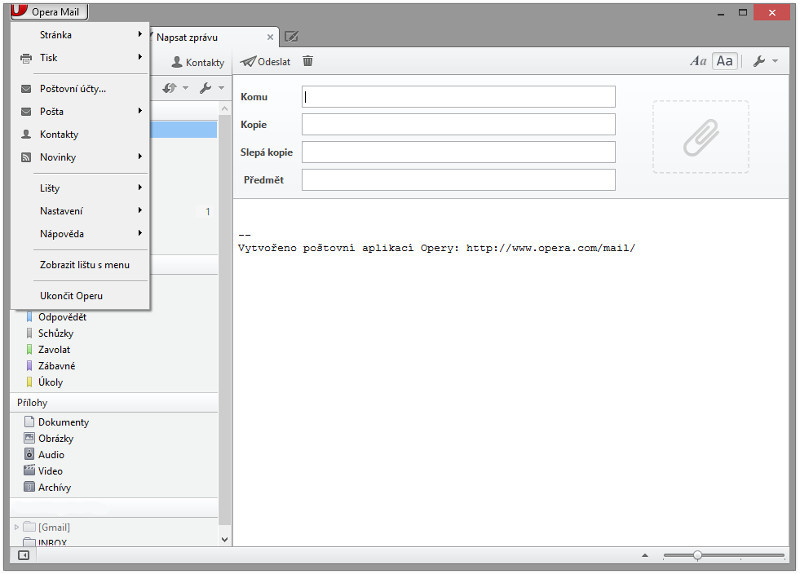Click in the Kopie field
This screenshot has height=574, width=800.
(x=459, y=124)
